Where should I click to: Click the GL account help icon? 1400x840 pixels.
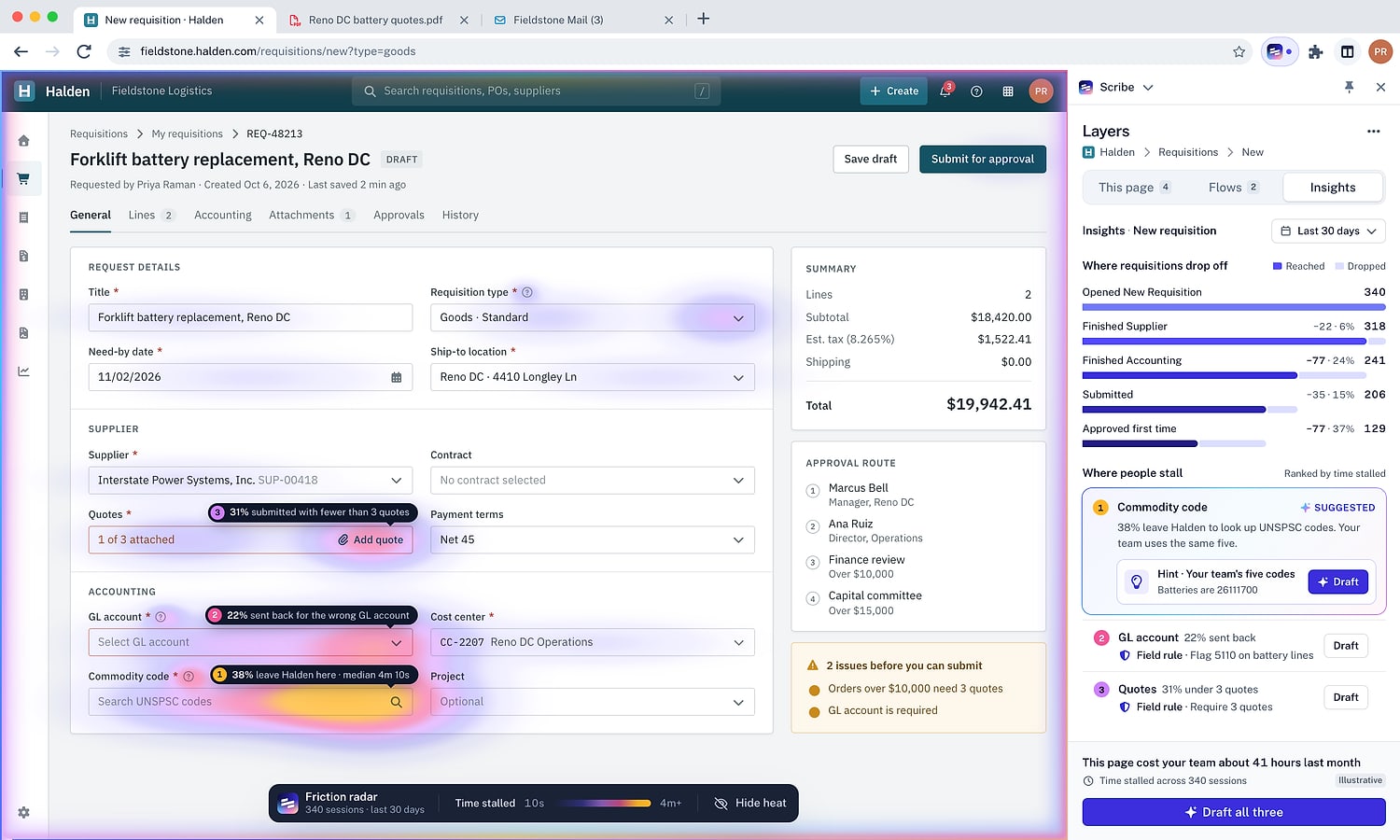coord(161,617)
